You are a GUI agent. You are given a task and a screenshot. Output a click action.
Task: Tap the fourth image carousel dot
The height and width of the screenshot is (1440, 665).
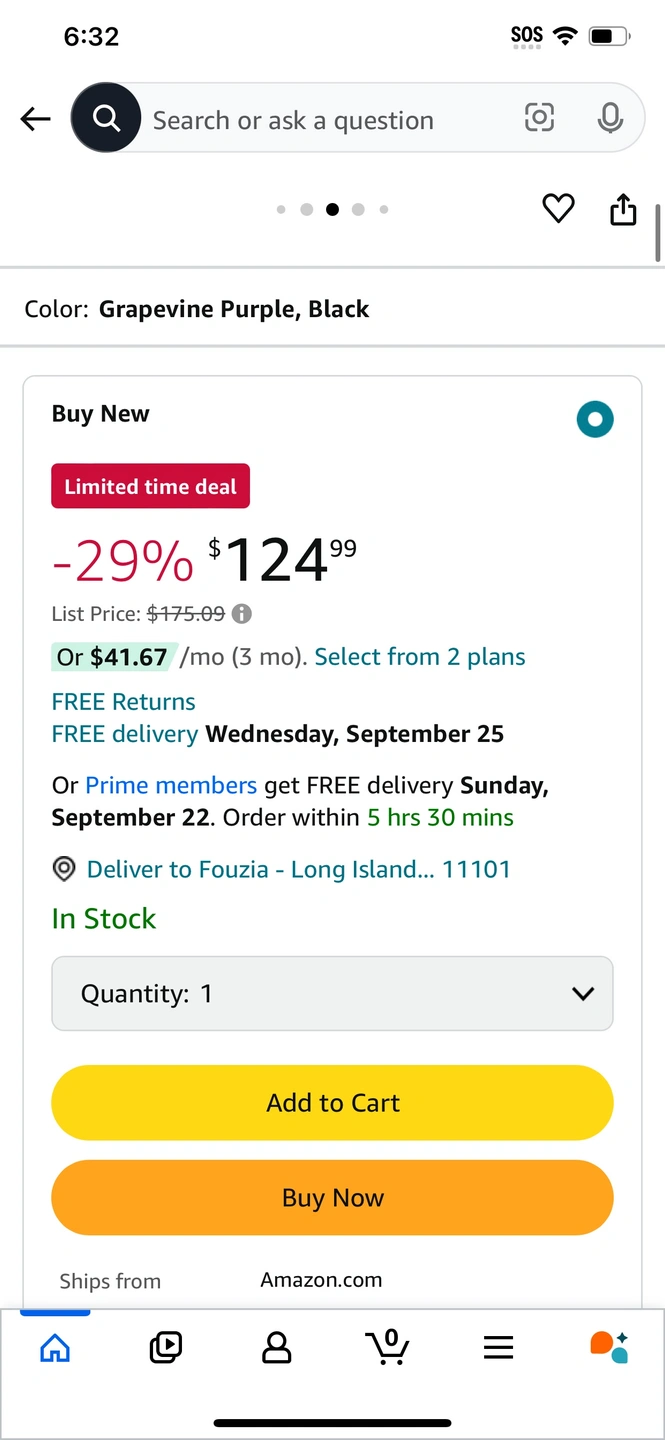coord(358,209)
